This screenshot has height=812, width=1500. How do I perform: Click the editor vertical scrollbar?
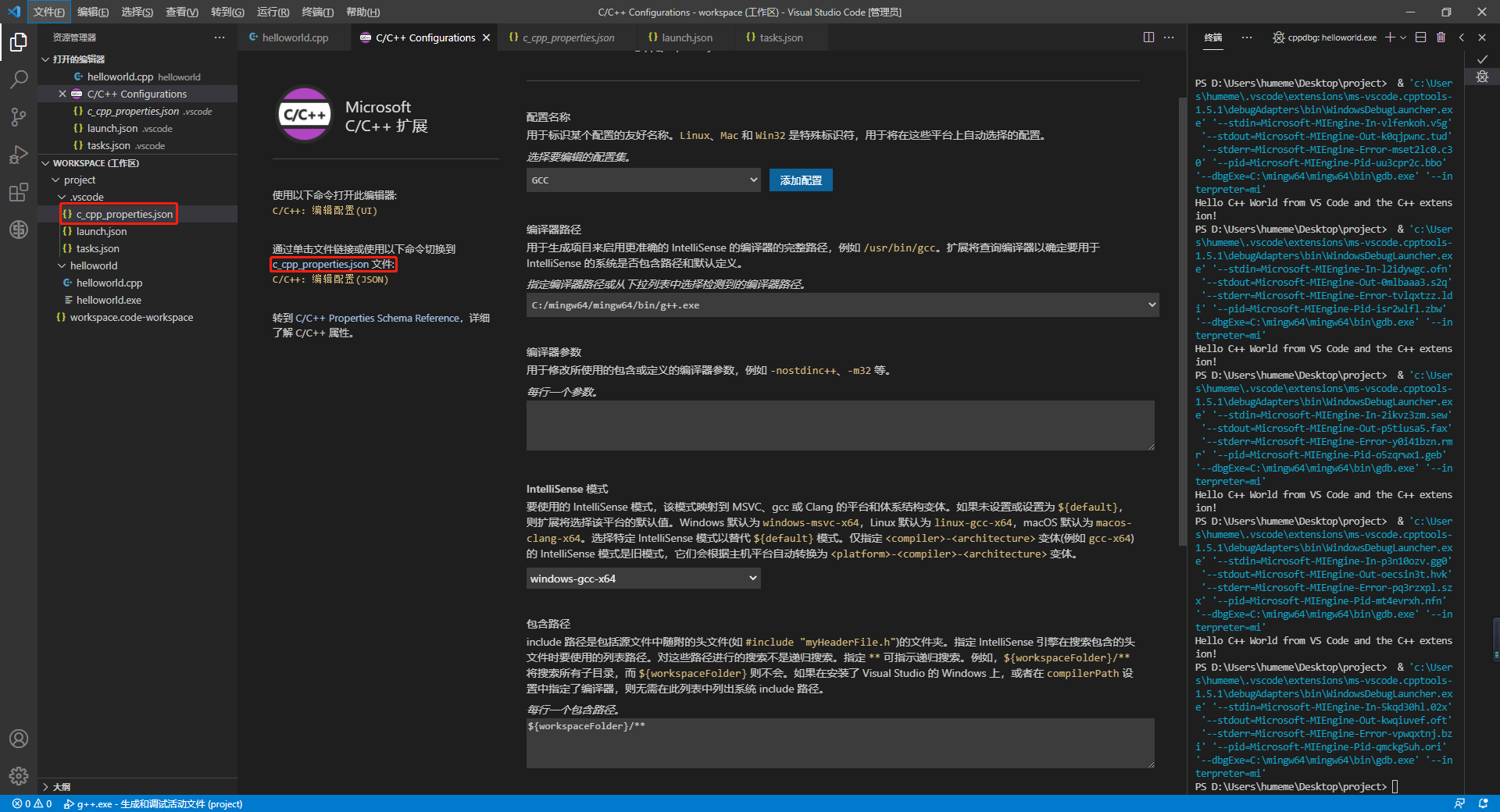click(1182, 320)
